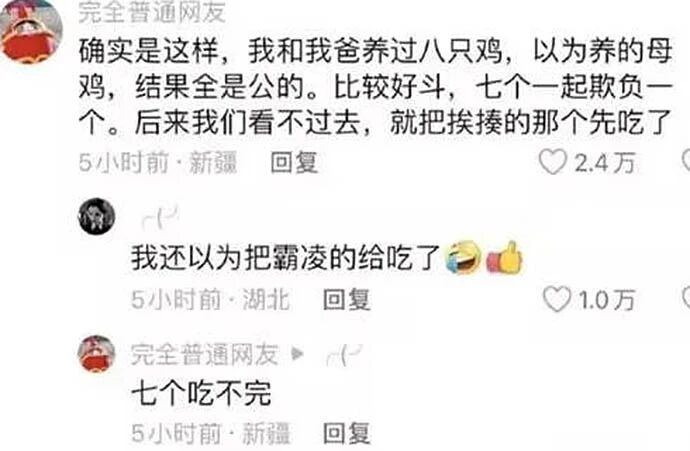Open the small 完全普通网友 avatar beside 七个吃不完
The height and width of the screenshot is (451, 690).
97,354
